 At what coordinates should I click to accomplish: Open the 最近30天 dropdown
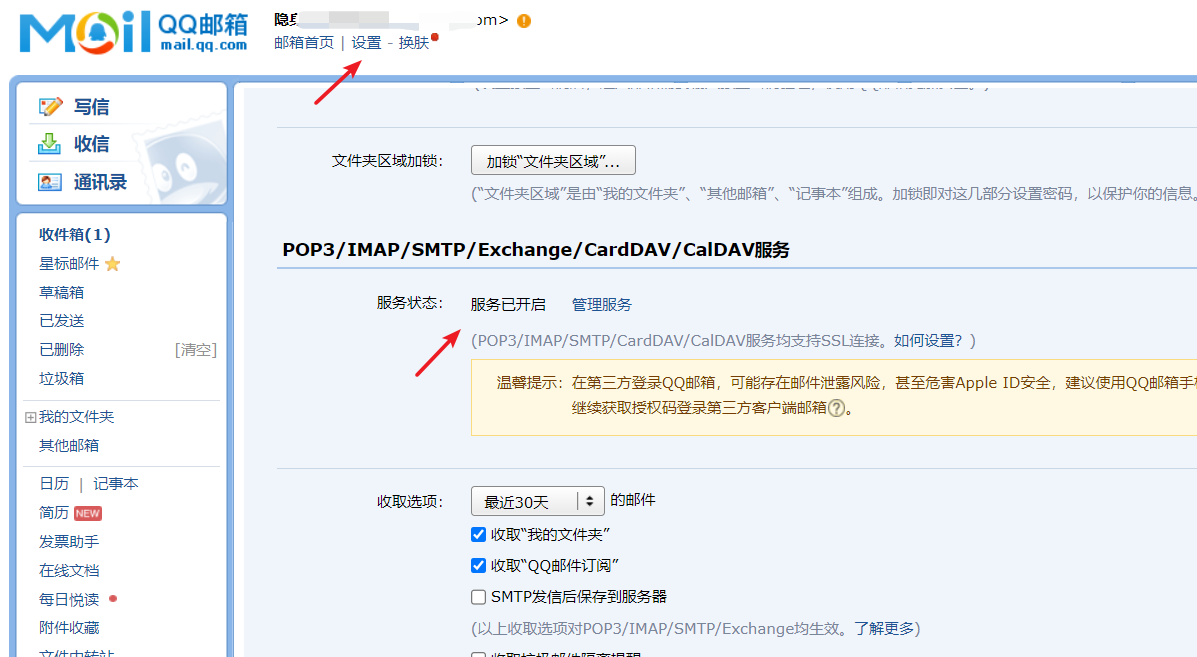(538, 501)
